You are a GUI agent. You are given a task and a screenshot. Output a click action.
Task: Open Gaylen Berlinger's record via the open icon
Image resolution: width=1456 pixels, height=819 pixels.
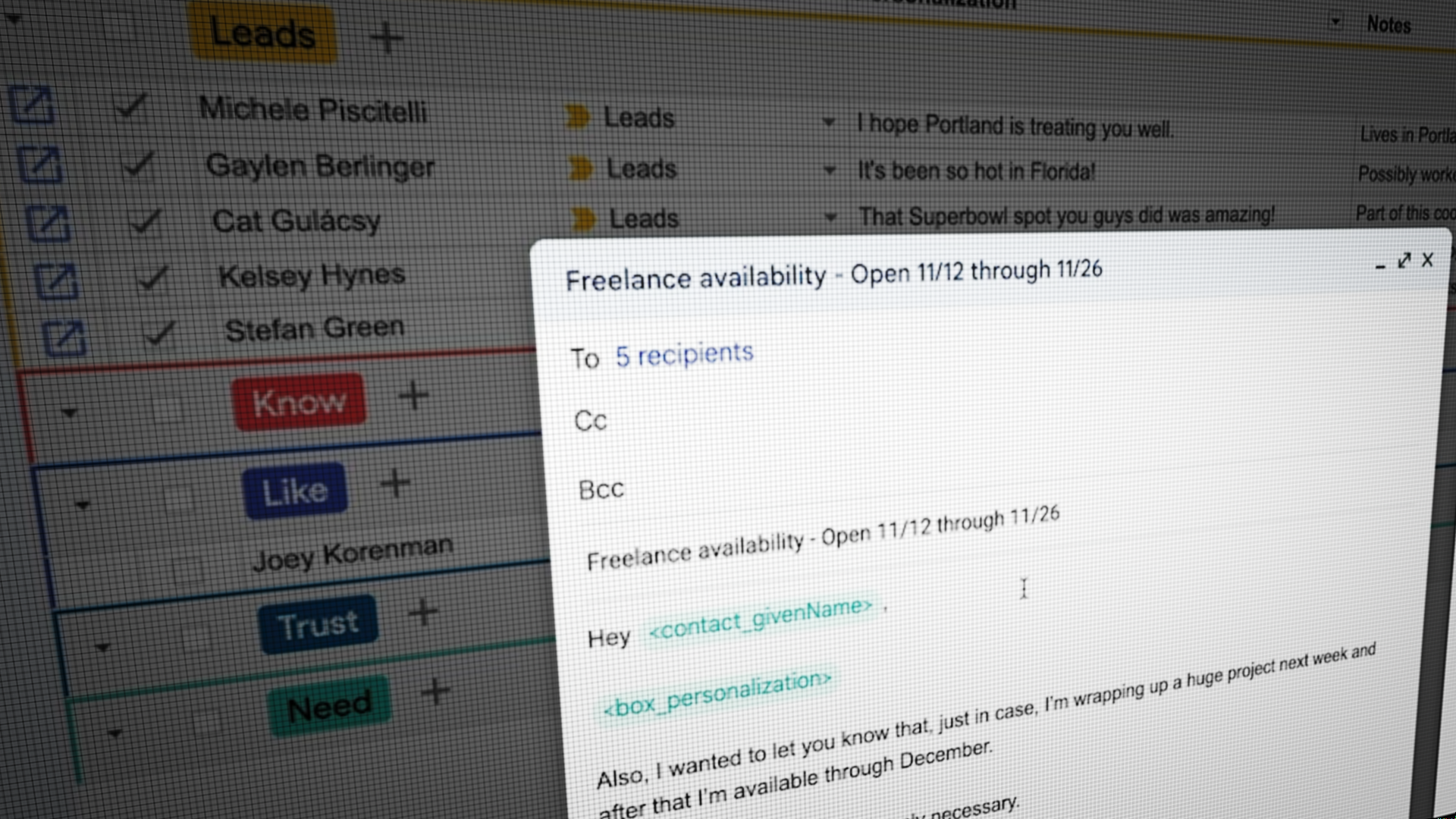click(x=39, y=164)
